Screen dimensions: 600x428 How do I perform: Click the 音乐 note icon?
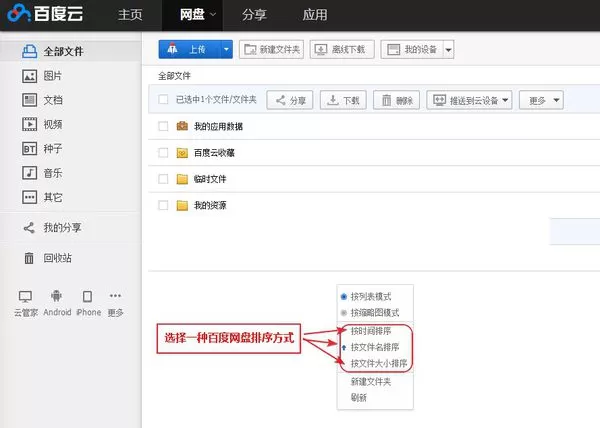tap(29, 173)
